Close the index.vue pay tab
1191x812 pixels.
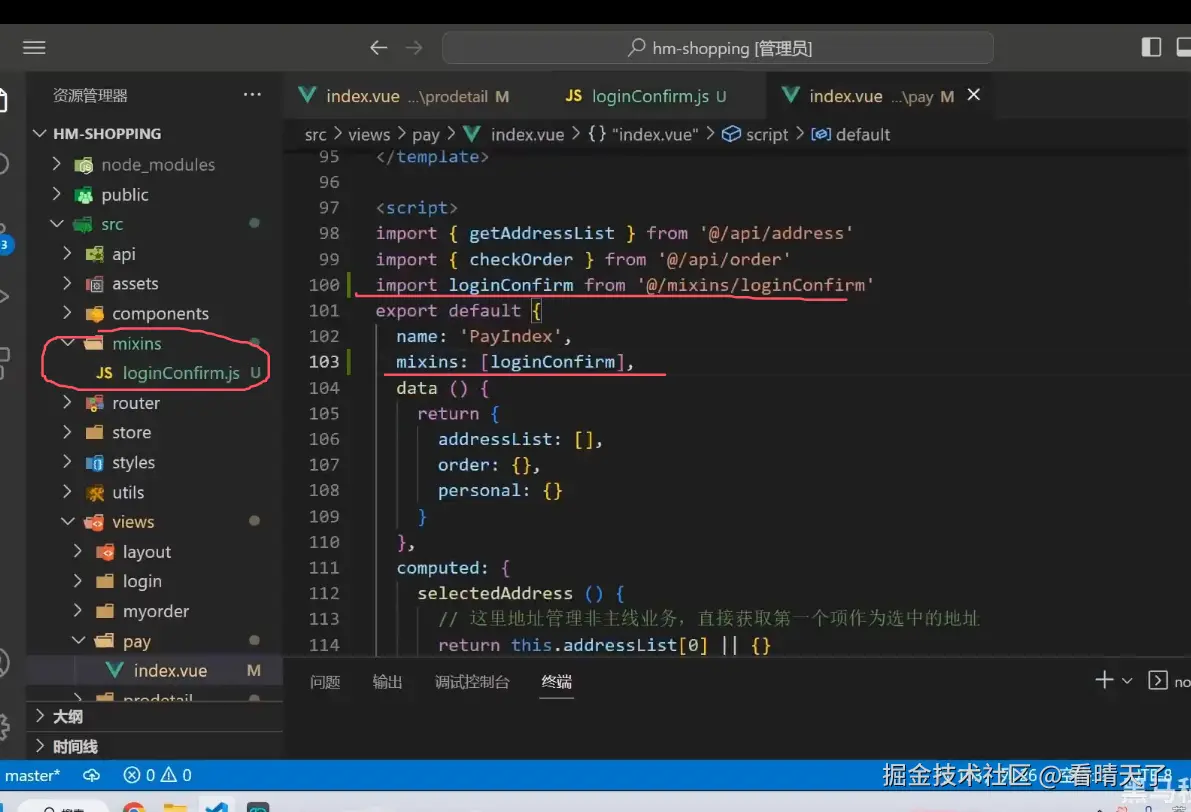tap(974, 95)
